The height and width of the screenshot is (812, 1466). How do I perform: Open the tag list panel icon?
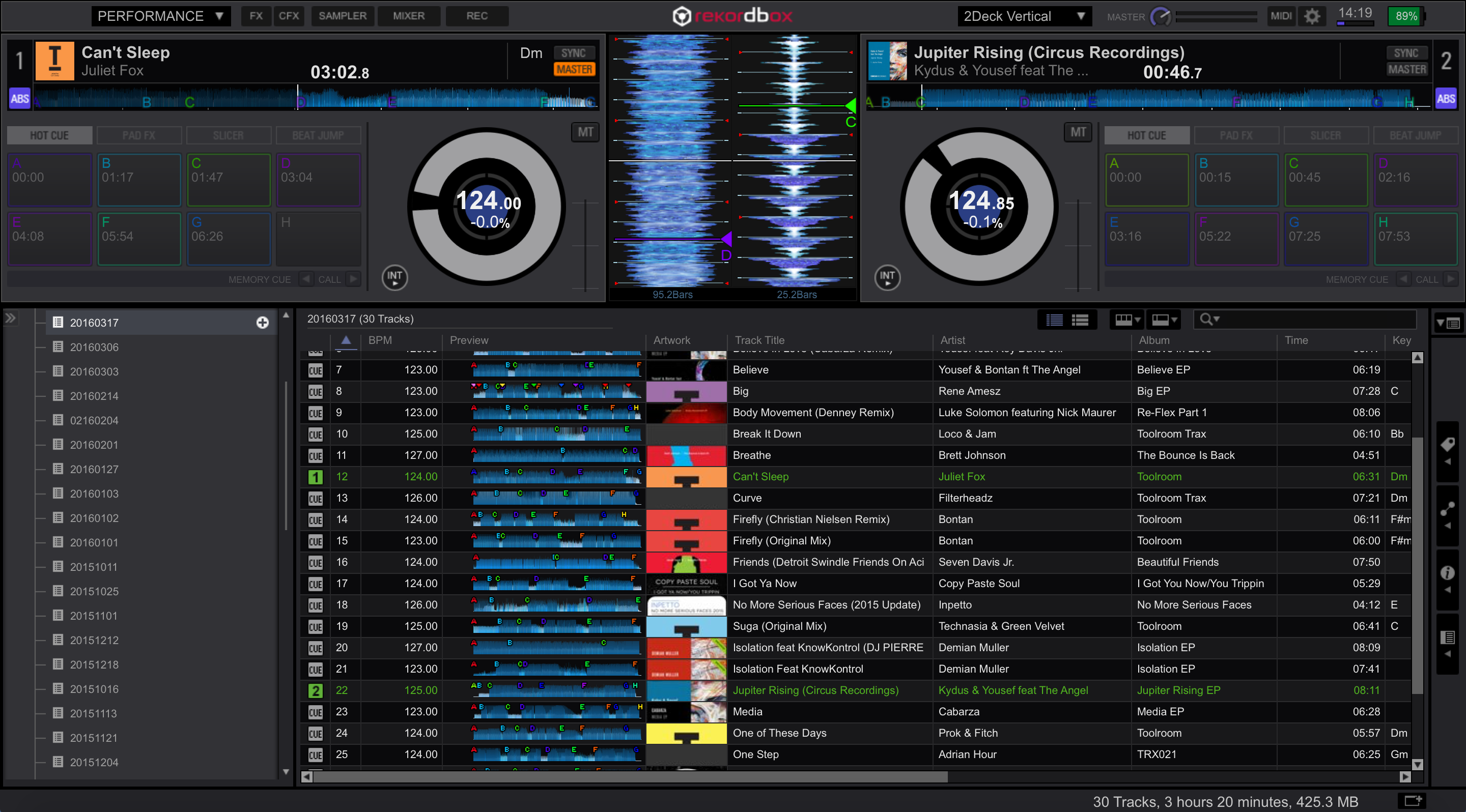[1447, 445]
